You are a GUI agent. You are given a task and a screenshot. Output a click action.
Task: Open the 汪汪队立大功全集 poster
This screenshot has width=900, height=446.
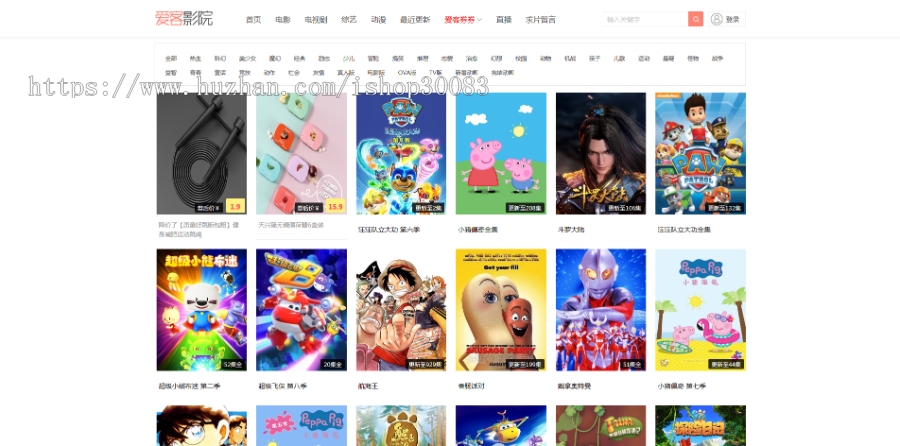tap(700, 154)
